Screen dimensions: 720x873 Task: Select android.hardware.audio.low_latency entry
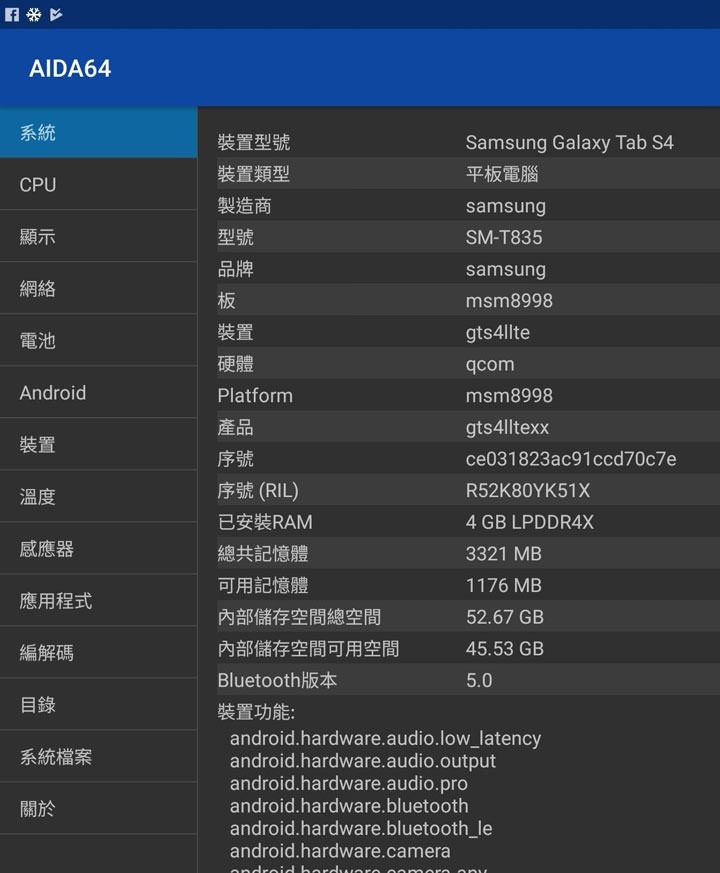coord(385,739)
